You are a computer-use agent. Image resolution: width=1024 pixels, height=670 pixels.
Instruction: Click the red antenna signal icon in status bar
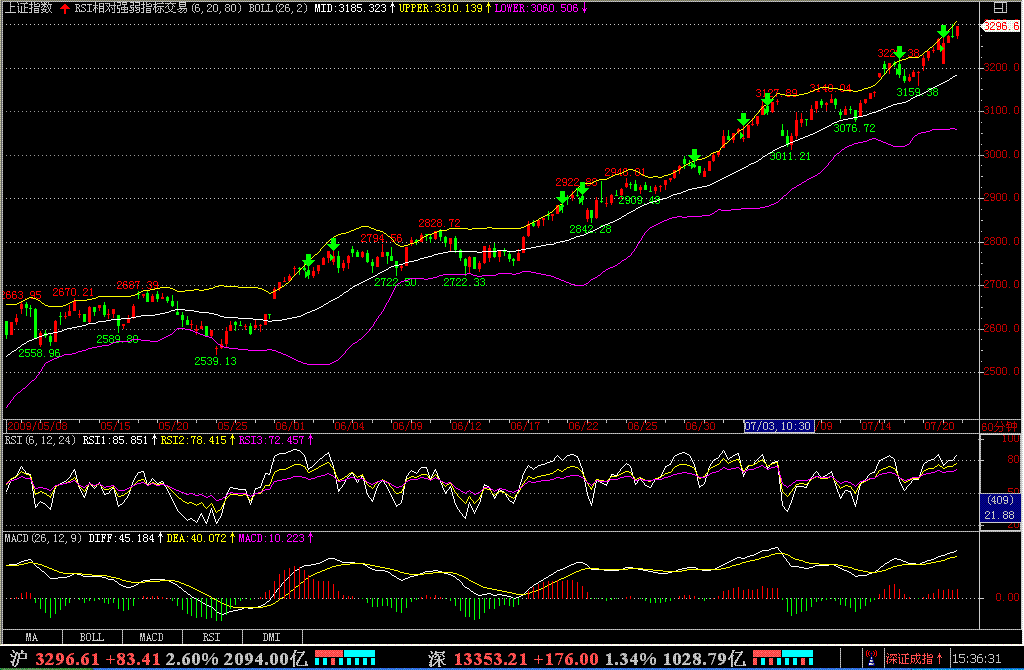click(x=871, y=658)
